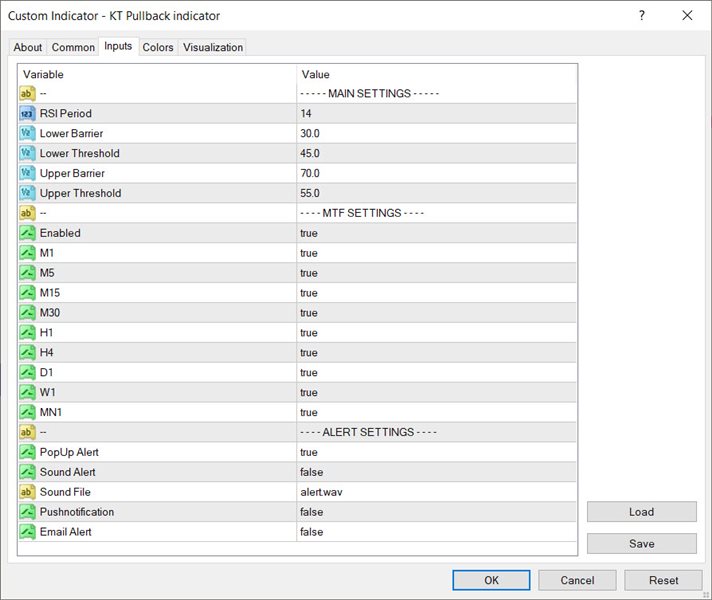Click the green icon beside MN1

pos(27,412)
